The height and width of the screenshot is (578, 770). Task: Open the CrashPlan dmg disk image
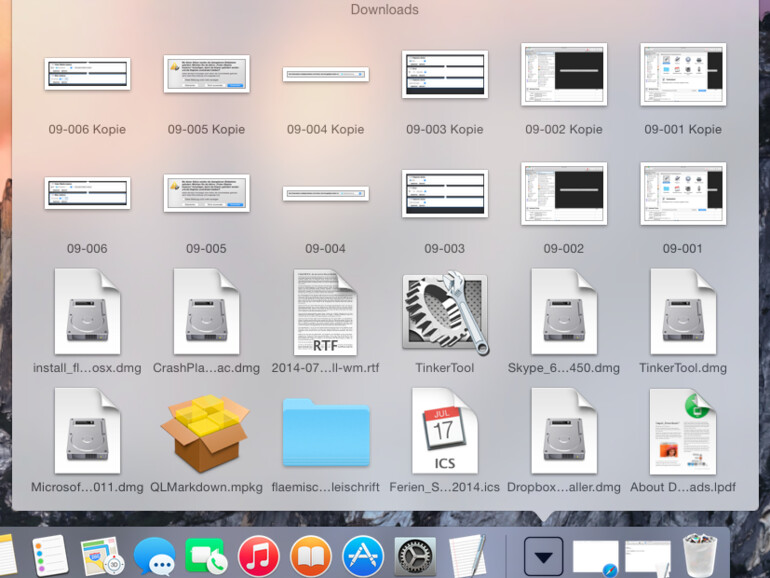(x=206, y=312)
